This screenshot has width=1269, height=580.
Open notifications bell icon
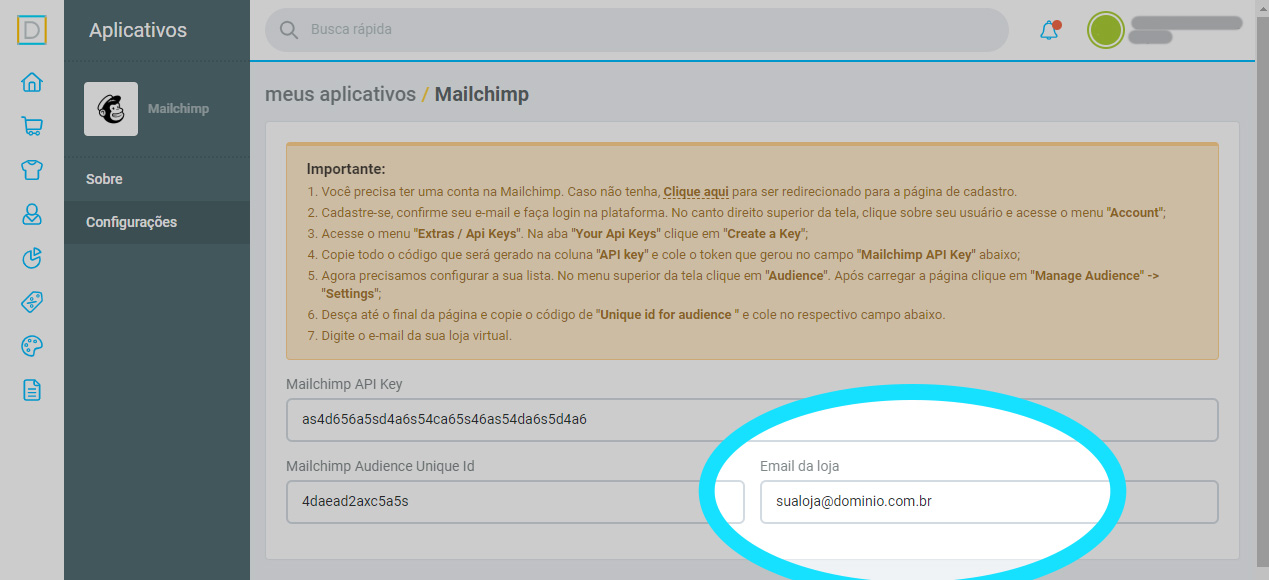click(x=1049, y=30)
